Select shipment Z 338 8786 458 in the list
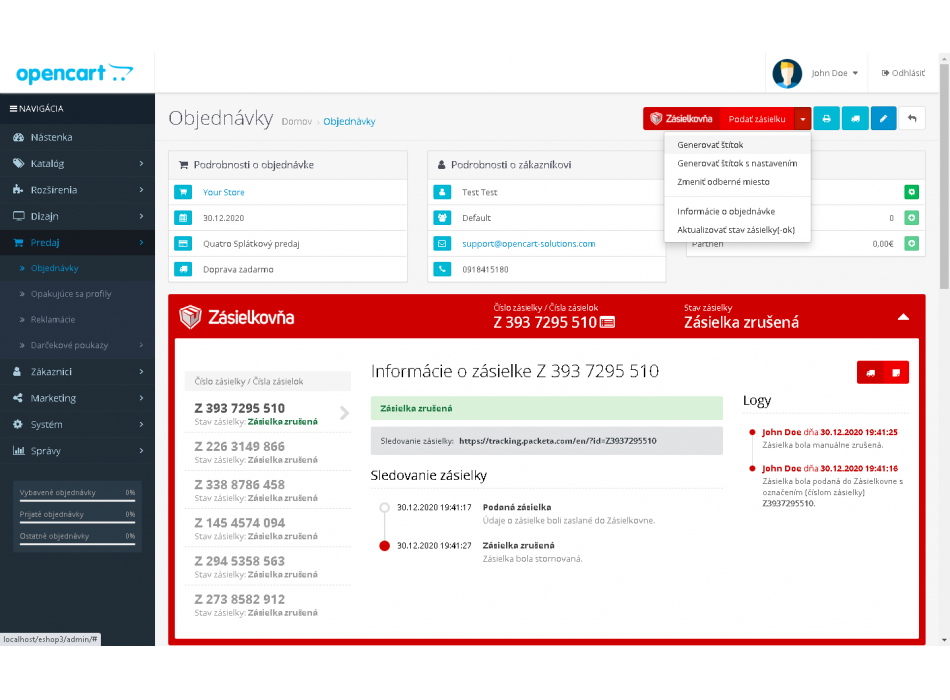Viewport: 950px width, 700px height. coord(268,490)
